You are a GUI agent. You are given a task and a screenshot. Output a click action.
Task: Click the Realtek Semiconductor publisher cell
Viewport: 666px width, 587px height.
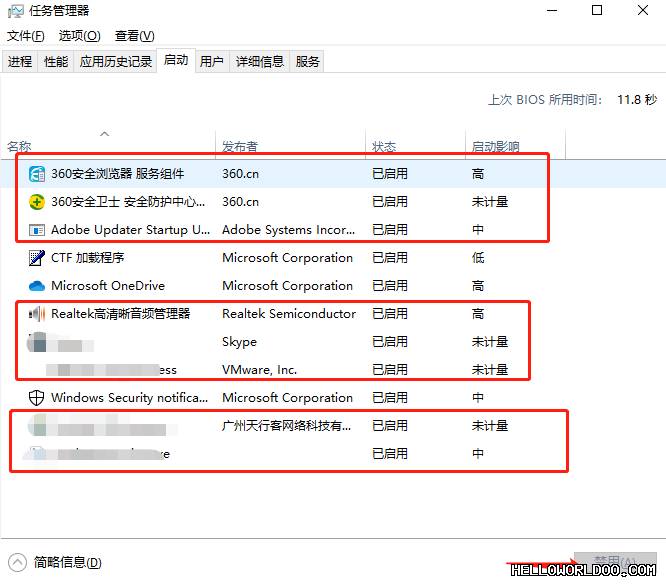289,314
